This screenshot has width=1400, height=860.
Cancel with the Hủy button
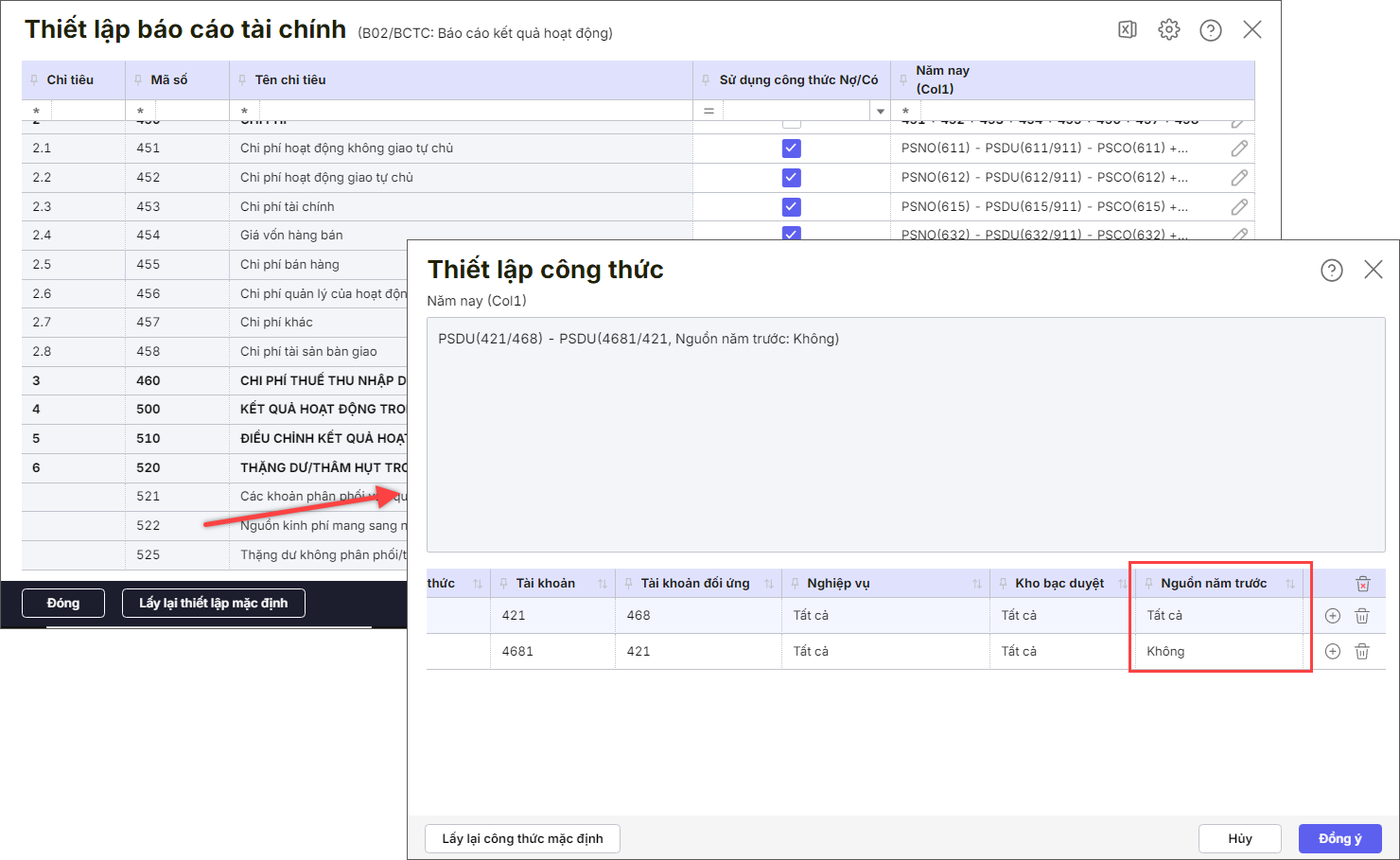point(1240,839)
